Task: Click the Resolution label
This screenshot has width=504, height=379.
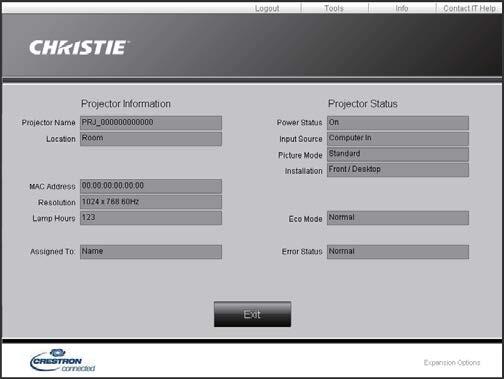Action: pos(57,202)
